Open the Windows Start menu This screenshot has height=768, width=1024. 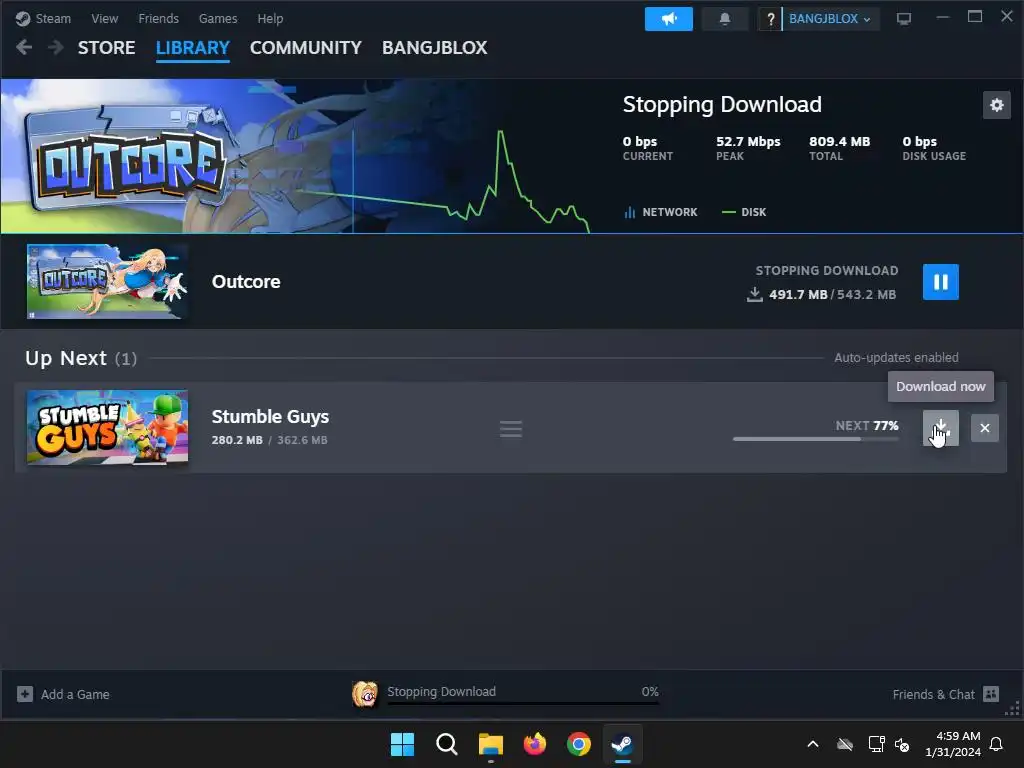[402, 744]
